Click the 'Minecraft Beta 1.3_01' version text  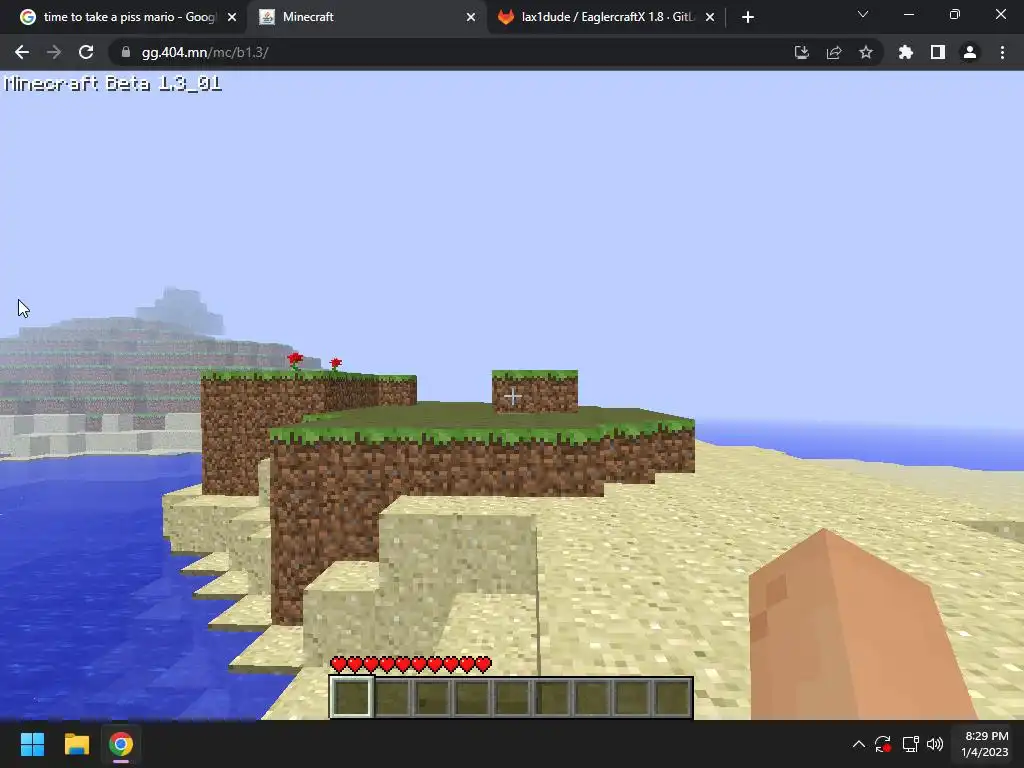pyautogui.click(x=113, y=84)
